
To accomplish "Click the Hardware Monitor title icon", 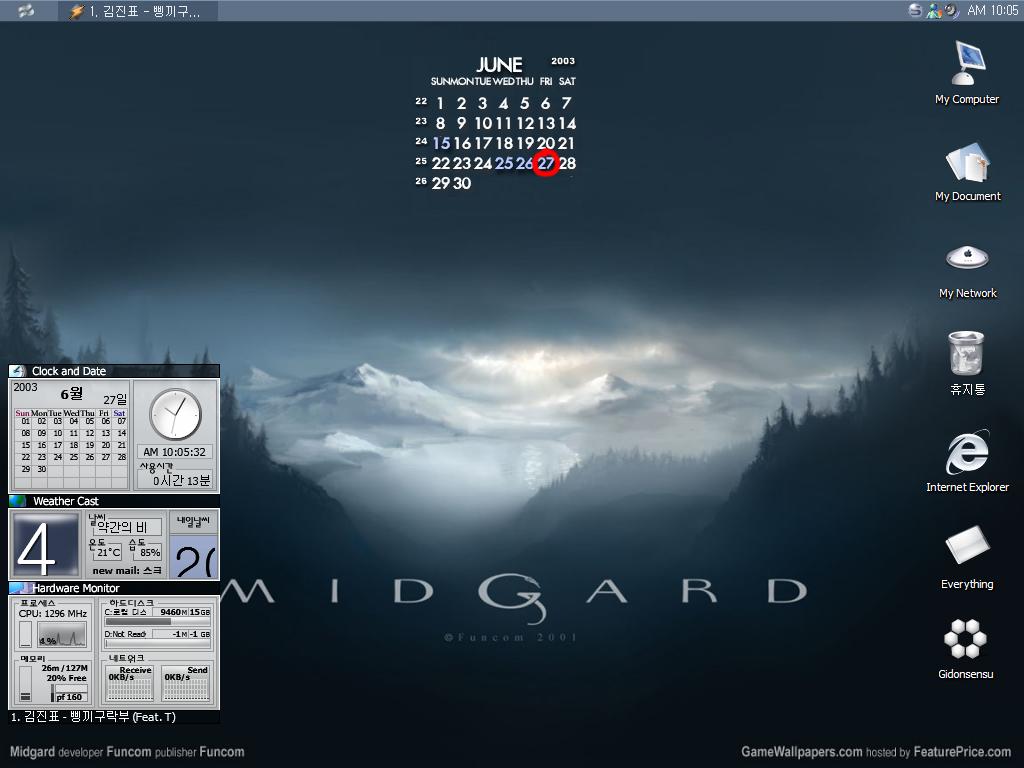I will tap(18, 588).
